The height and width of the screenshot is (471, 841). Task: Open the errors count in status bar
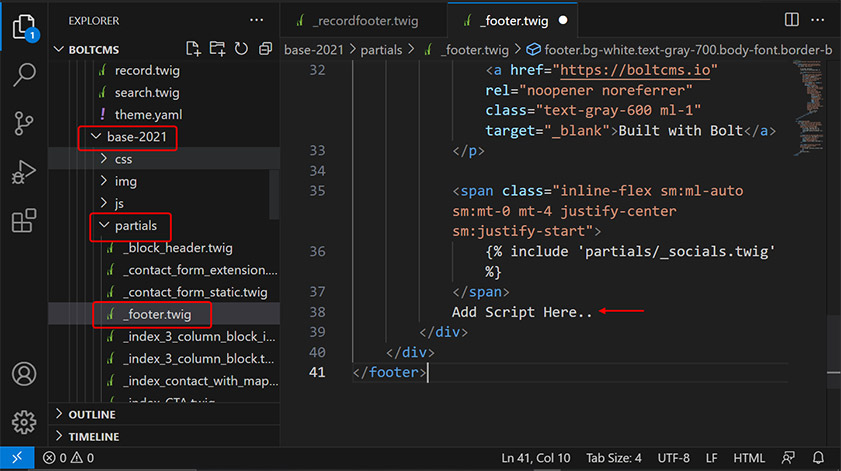coord(54,458)
